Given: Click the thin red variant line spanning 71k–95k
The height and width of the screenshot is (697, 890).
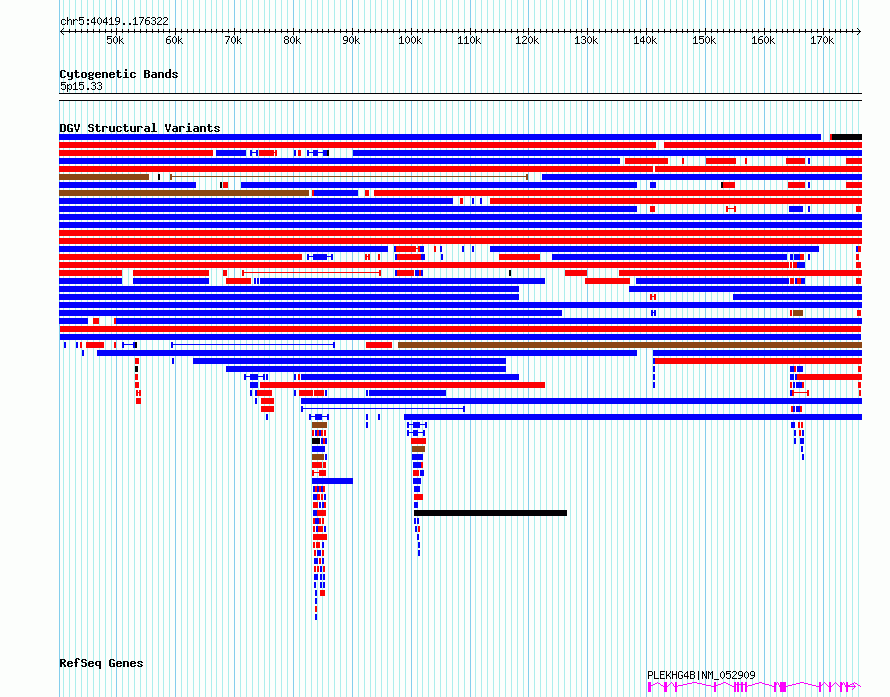Looking at the screenshot, I should click(311, 273).
